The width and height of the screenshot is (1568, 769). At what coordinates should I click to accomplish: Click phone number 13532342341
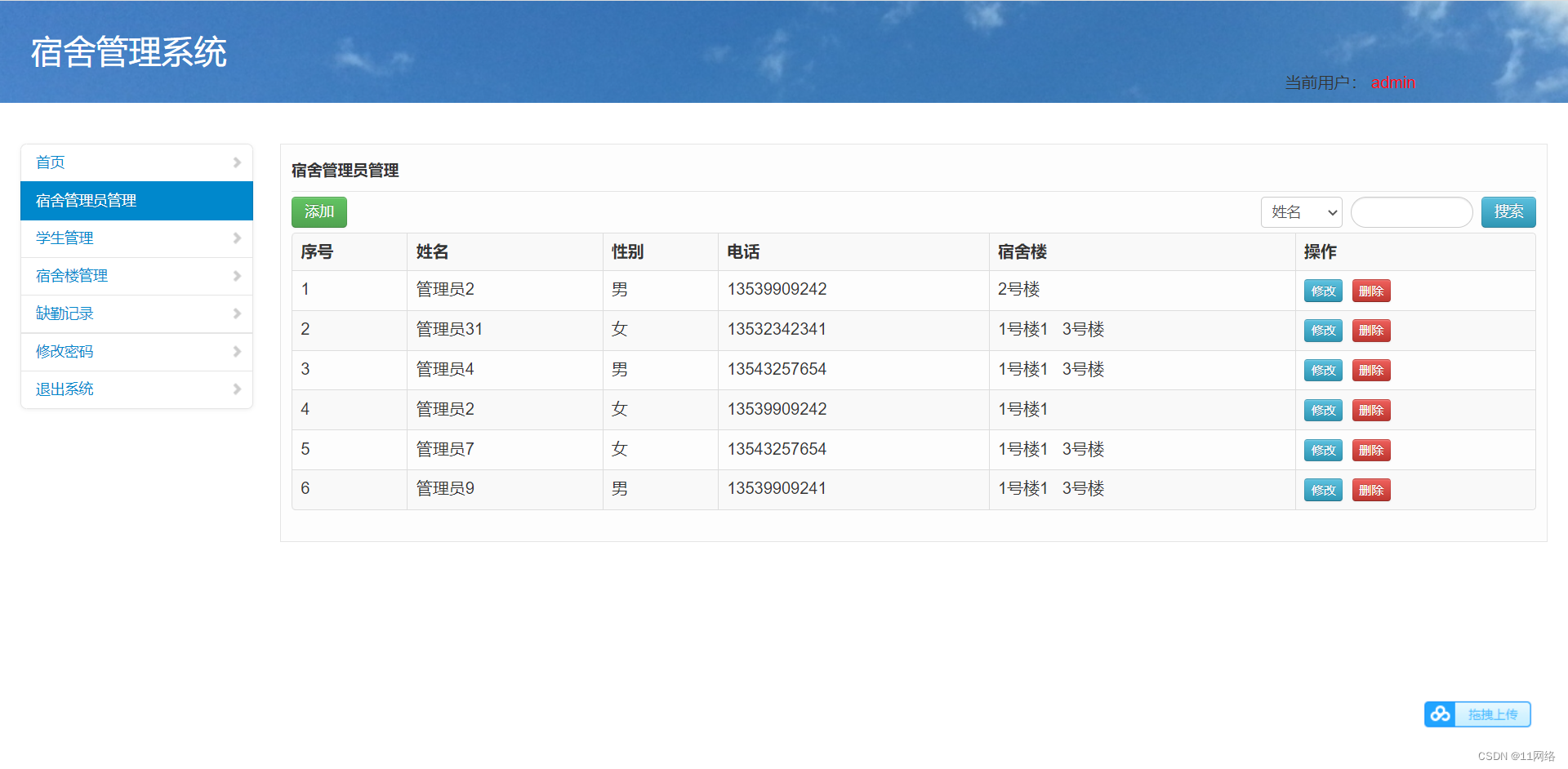777,329
